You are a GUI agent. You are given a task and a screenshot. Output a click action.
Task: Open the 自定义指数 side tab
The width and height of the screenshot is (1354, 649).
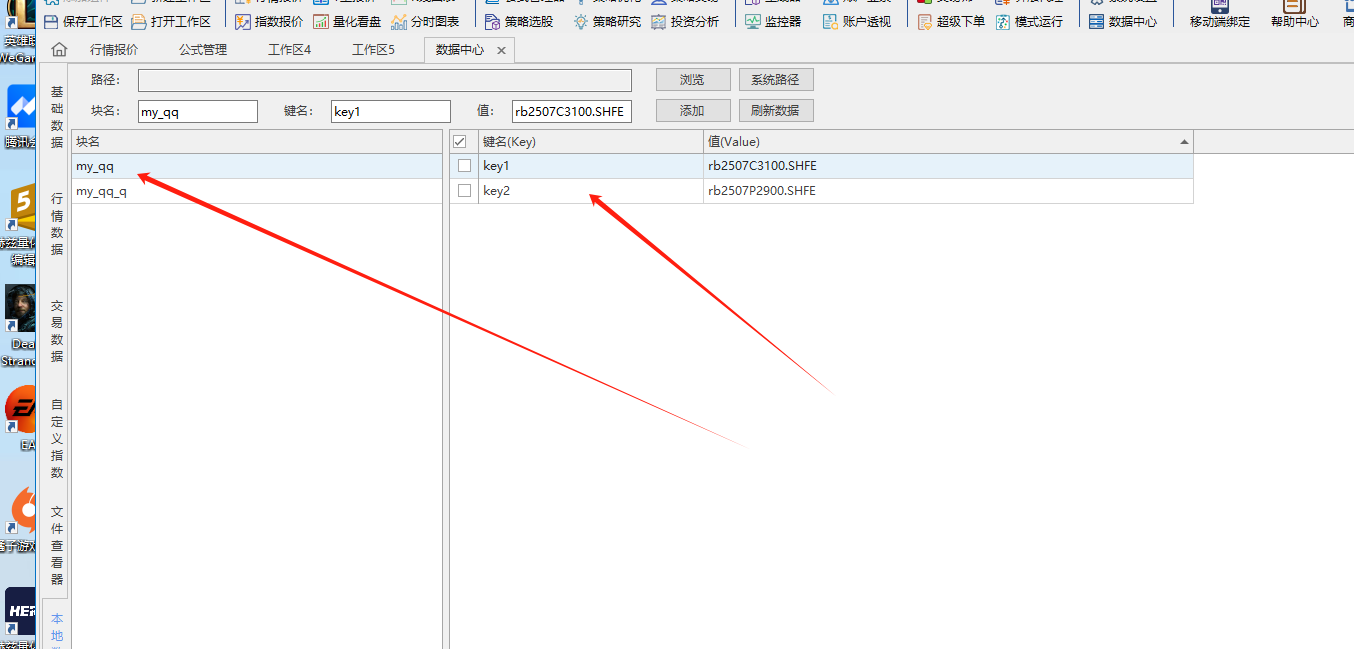click(x=57, y=438)
